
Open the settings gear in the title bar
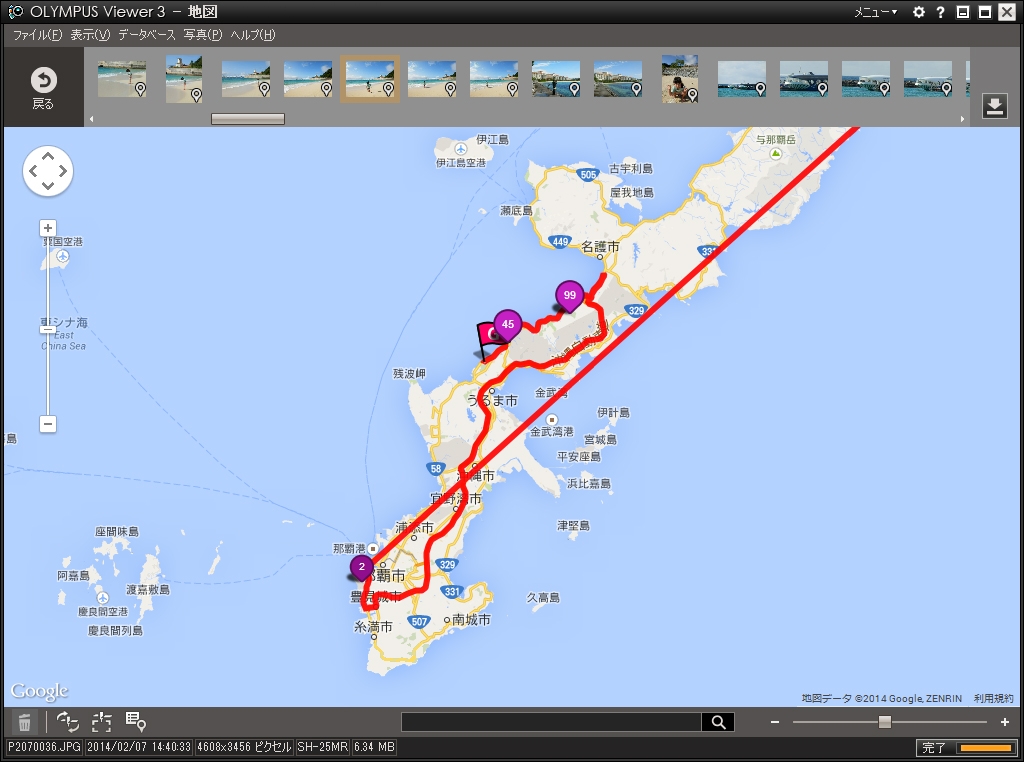coord(918,12)
